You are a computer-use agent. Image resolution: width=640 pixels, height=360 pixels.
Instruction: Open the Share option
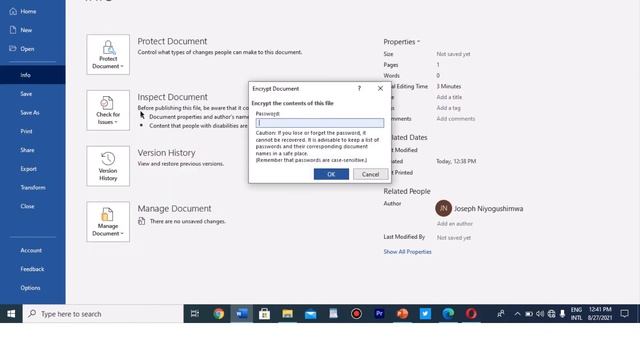point(27,150)
